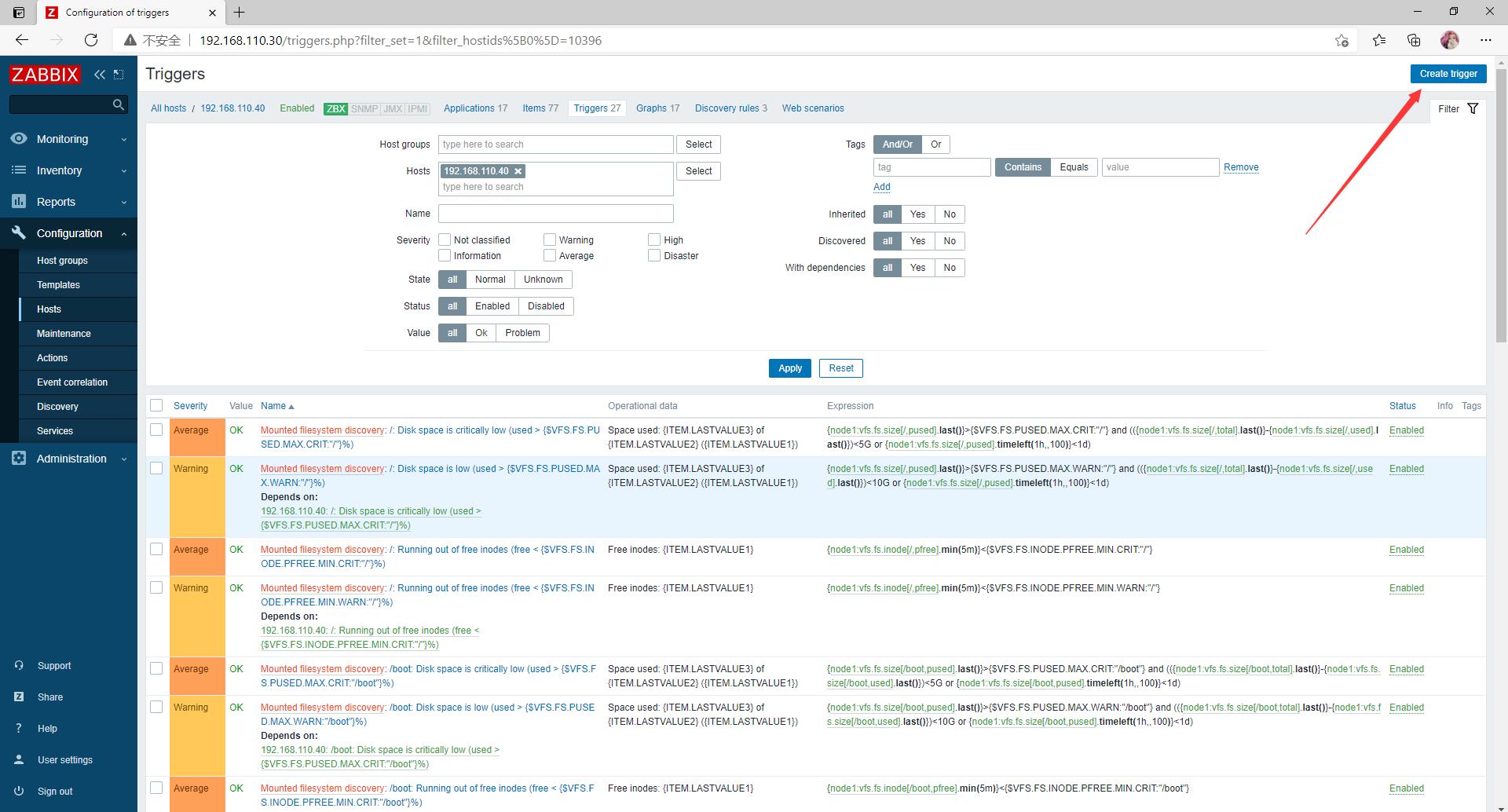
Task: Click the Reports chart icon
Action: (19, 201)
